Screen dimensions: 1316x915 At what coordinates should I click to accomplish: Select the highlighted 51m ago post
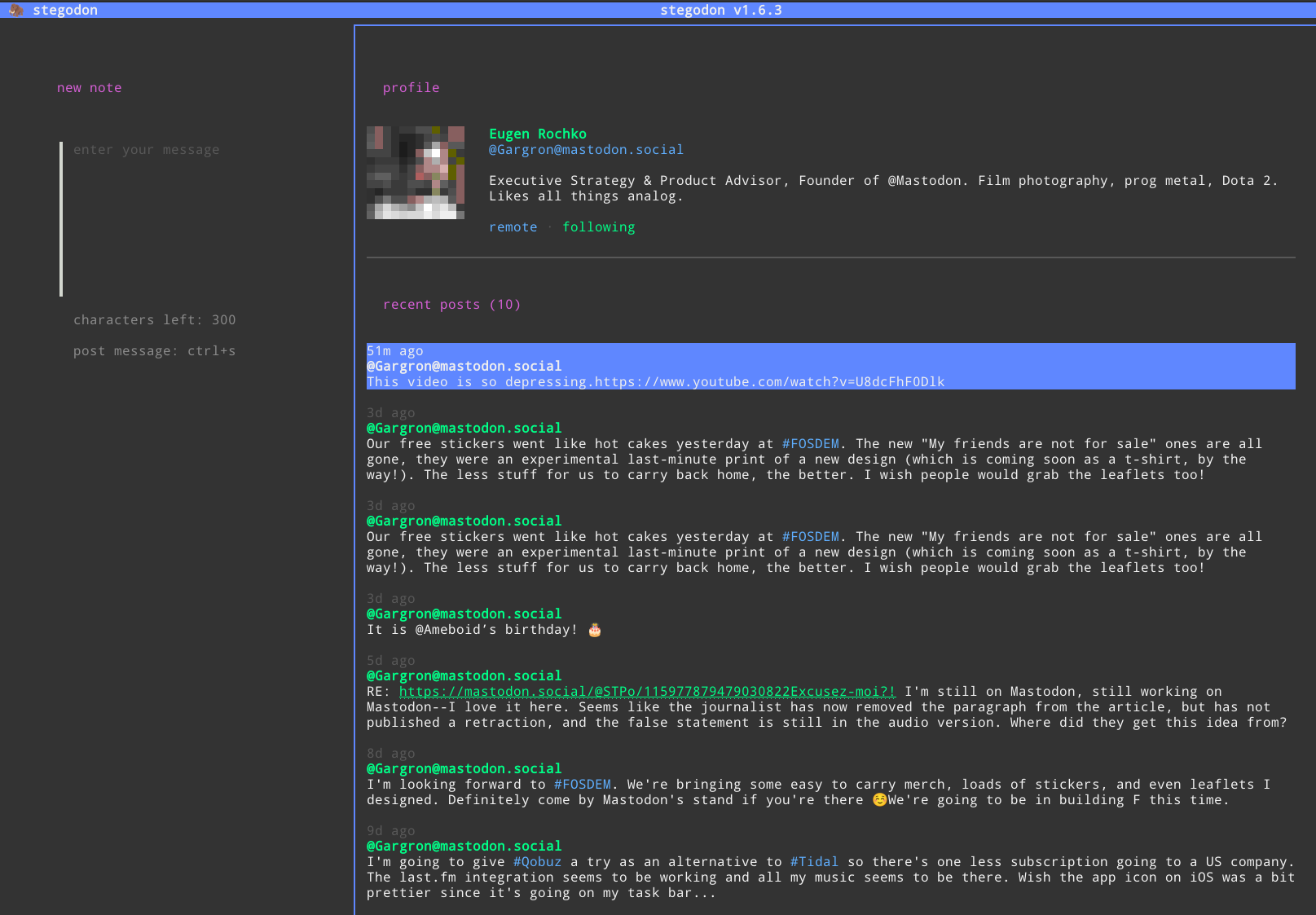(830, 366)
